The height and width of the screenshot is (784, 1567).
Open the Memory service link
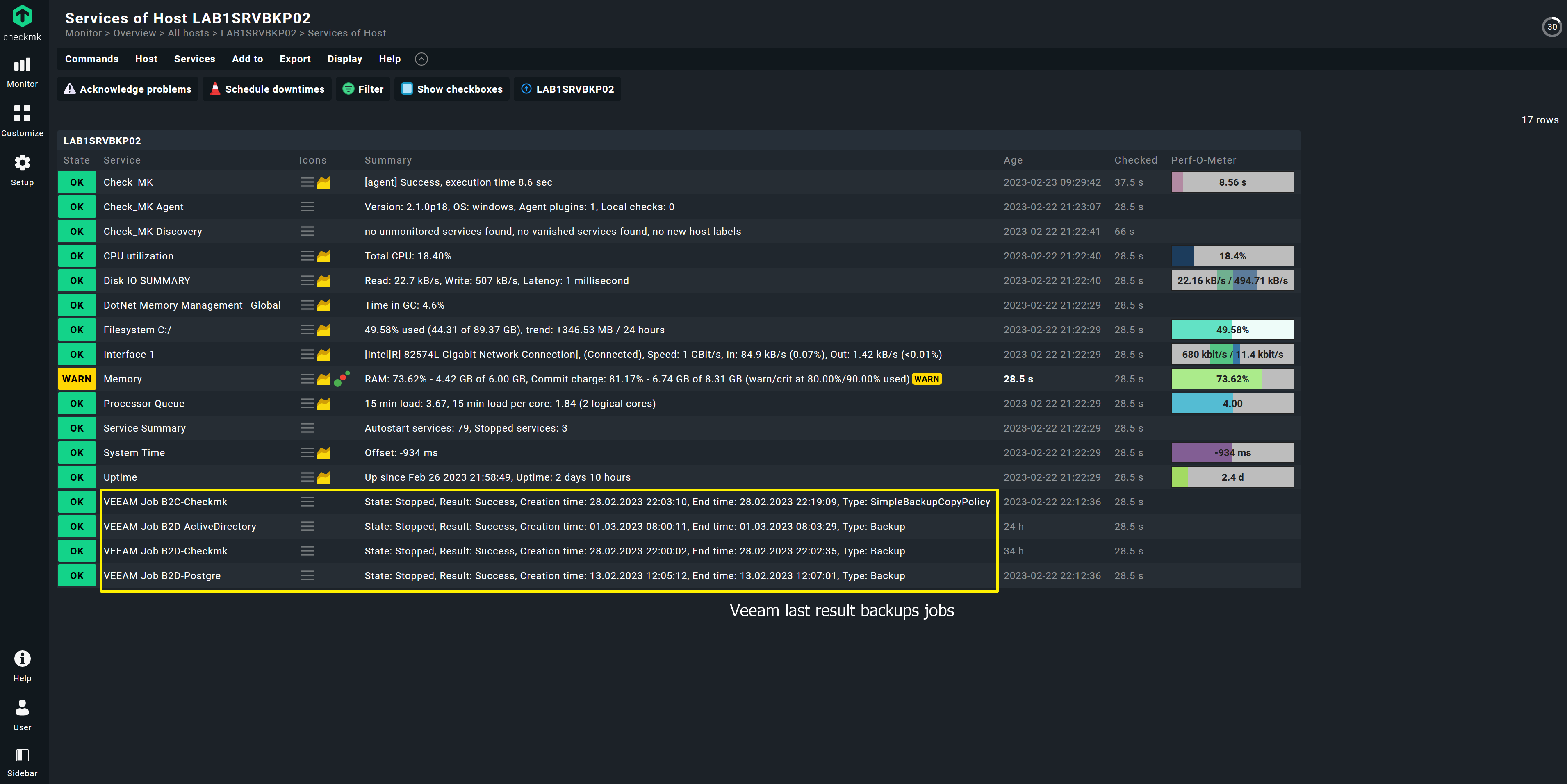pos(122,379)
